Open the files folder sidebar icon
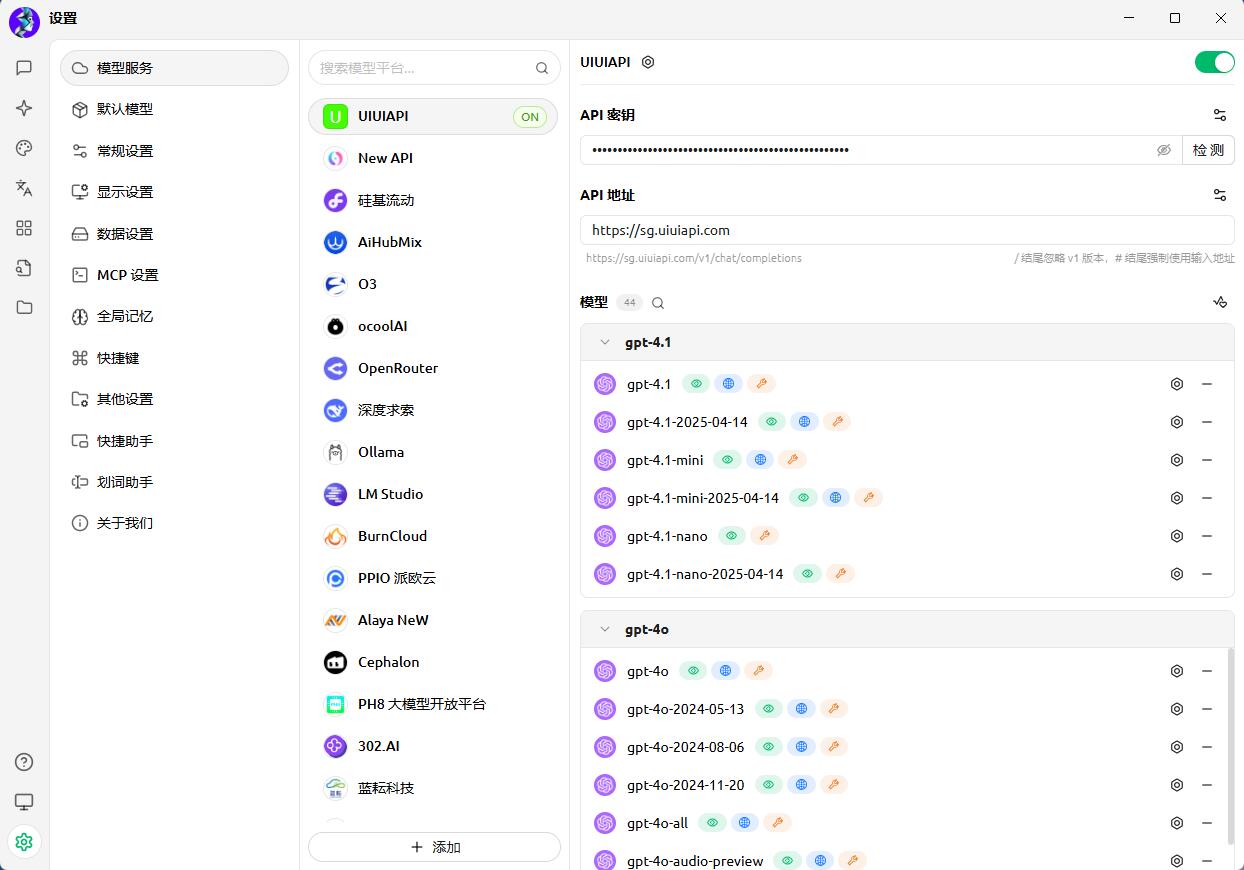This screenshot has width=1244, height=870. [x=24, y=308]
